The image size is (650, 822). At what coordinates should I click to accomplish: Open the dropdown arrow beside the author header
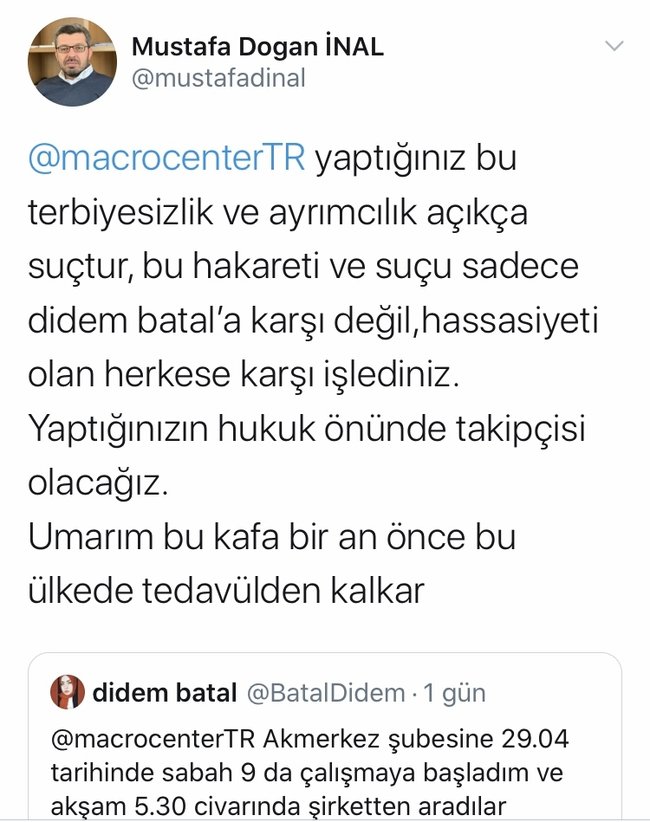click(x=614, y=45)
